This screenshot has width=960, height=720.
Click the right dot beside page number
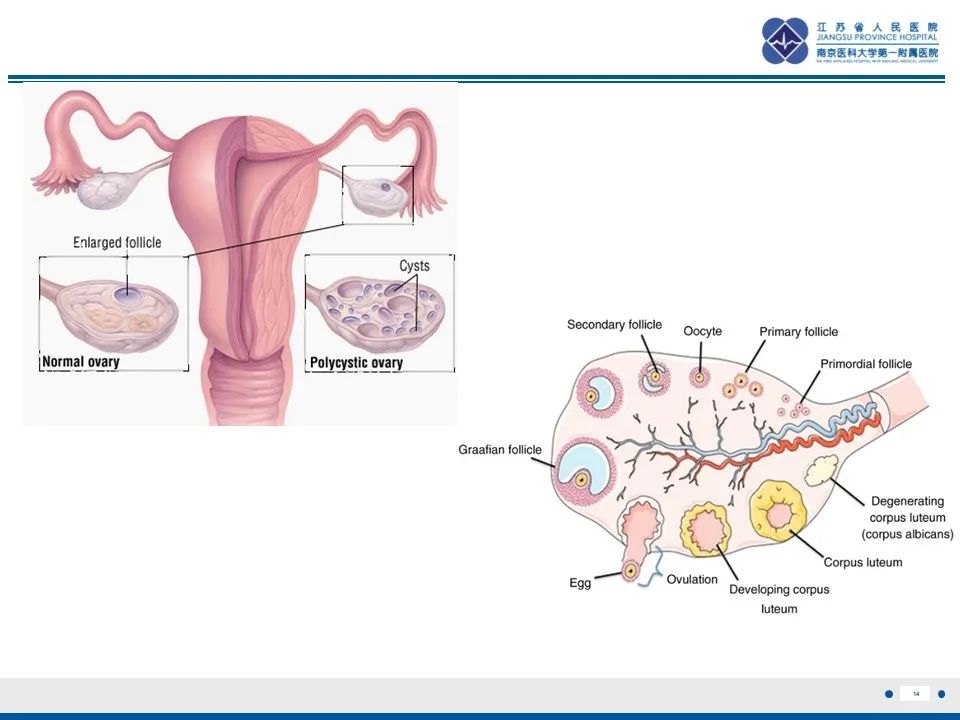(x=942, y=694)
